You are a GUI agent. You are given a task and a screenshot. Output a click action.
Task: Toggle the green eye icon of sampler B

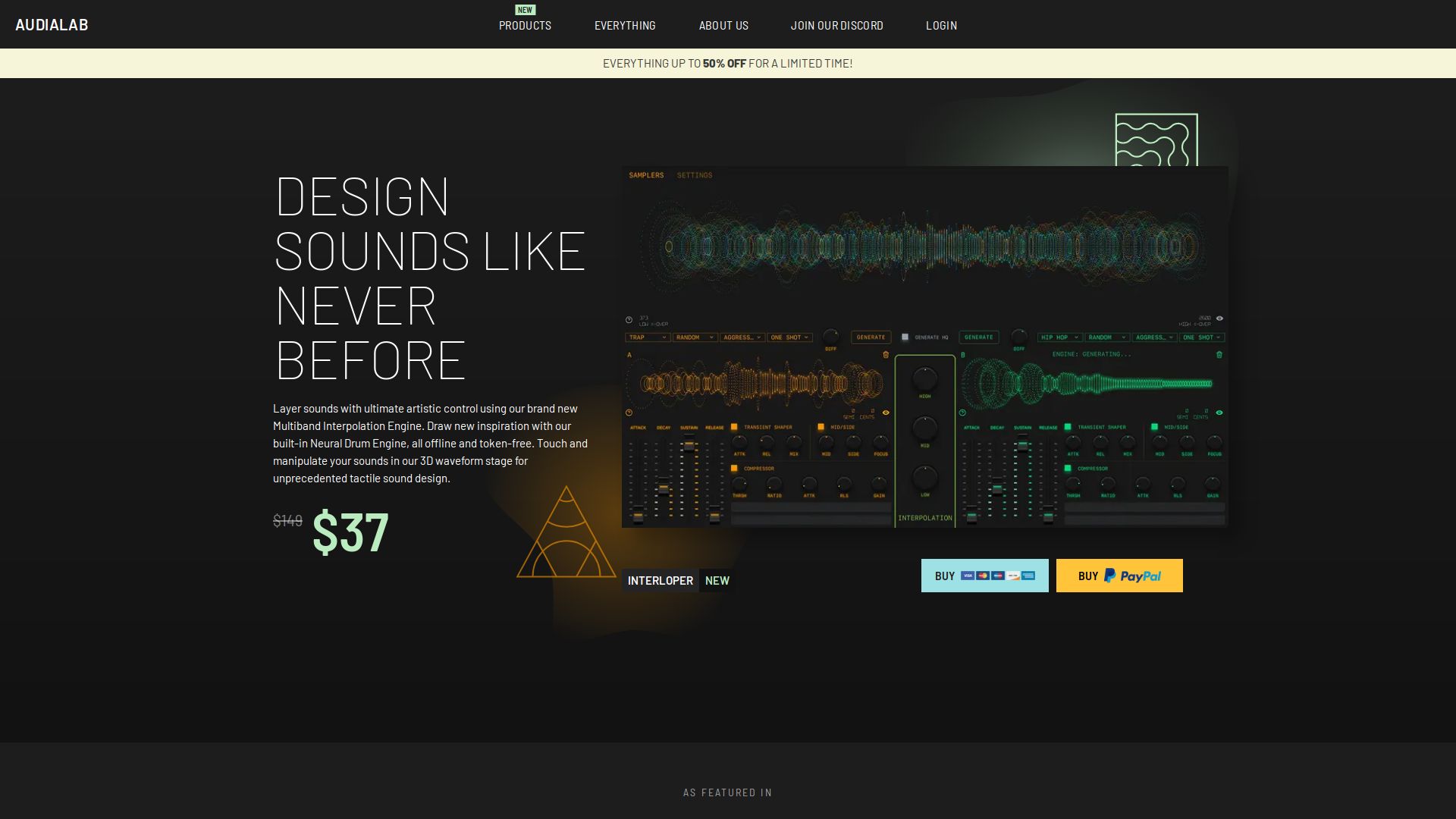(1219, 413)
